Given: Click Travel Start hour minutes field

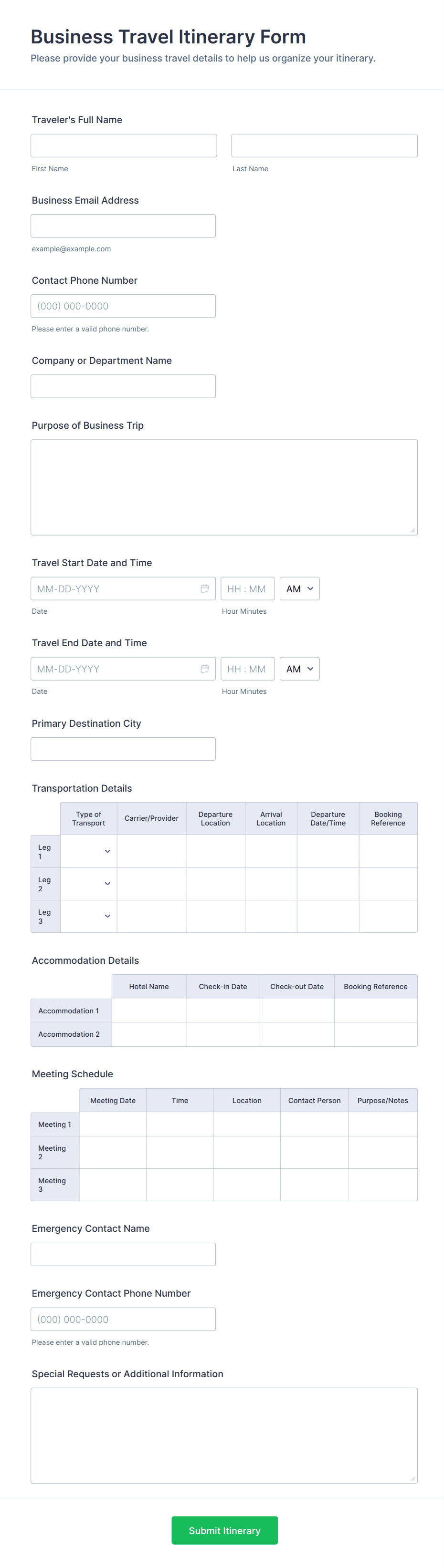Looking at the screenshot, I should click(247, 588).
